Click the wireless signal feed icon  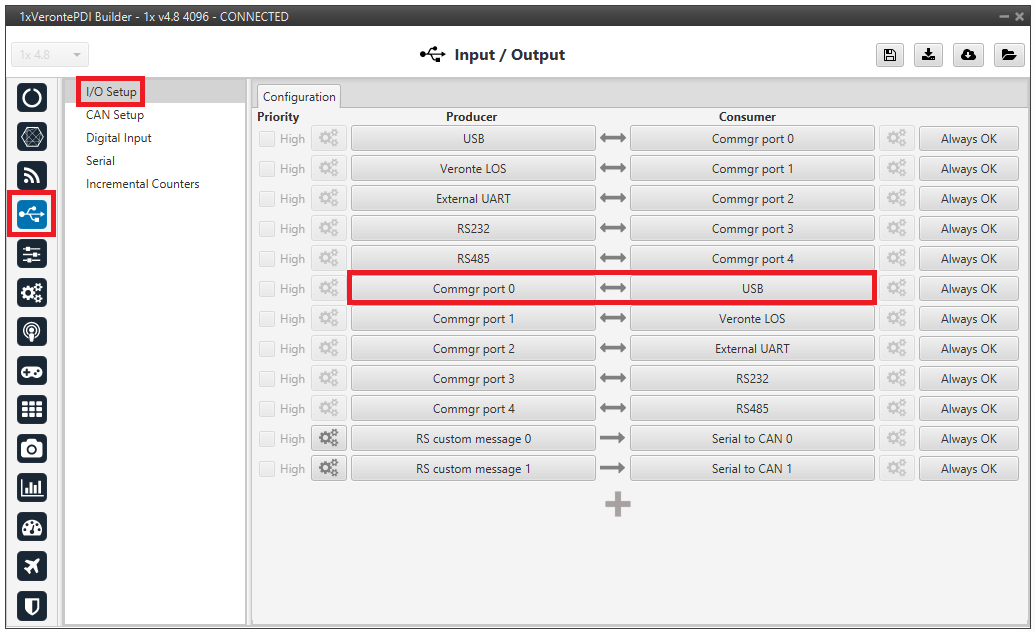pos(32,176)
